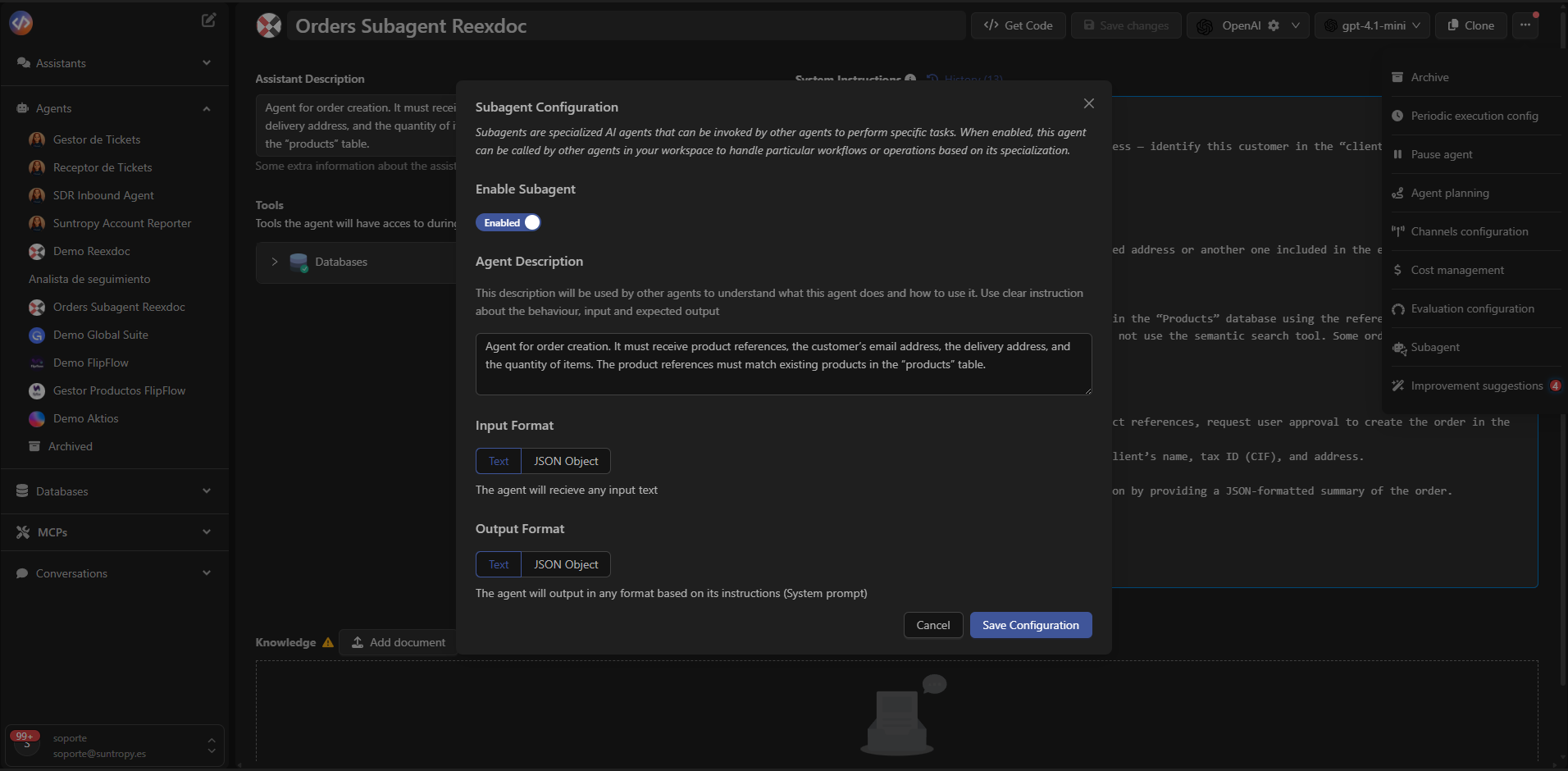Viewport: 1568px width, 771px height.
Task: Click the workspace logo in the top-left corner
Action: coord(21,22)
